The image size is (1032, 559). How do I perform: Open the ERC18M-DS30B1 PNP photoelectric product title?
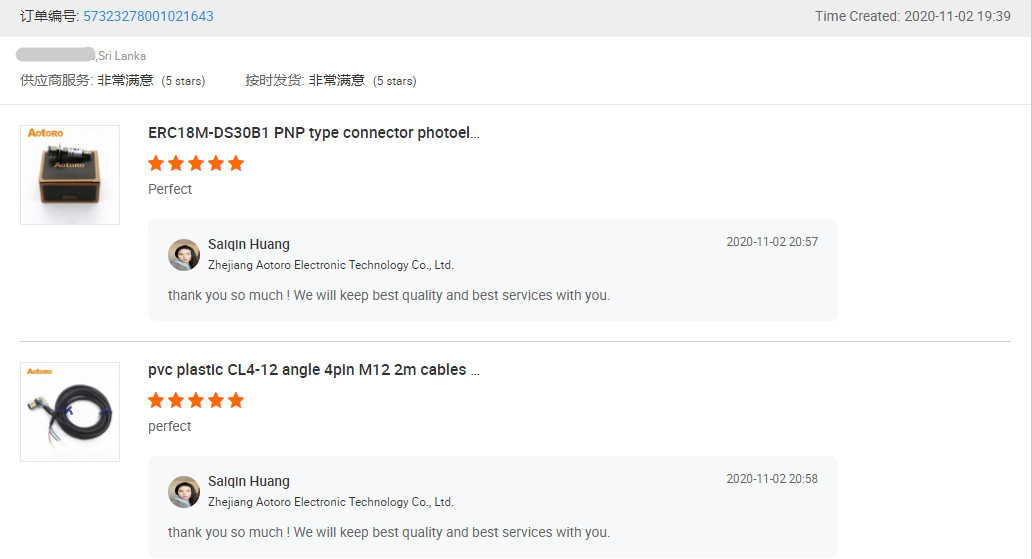313,133
